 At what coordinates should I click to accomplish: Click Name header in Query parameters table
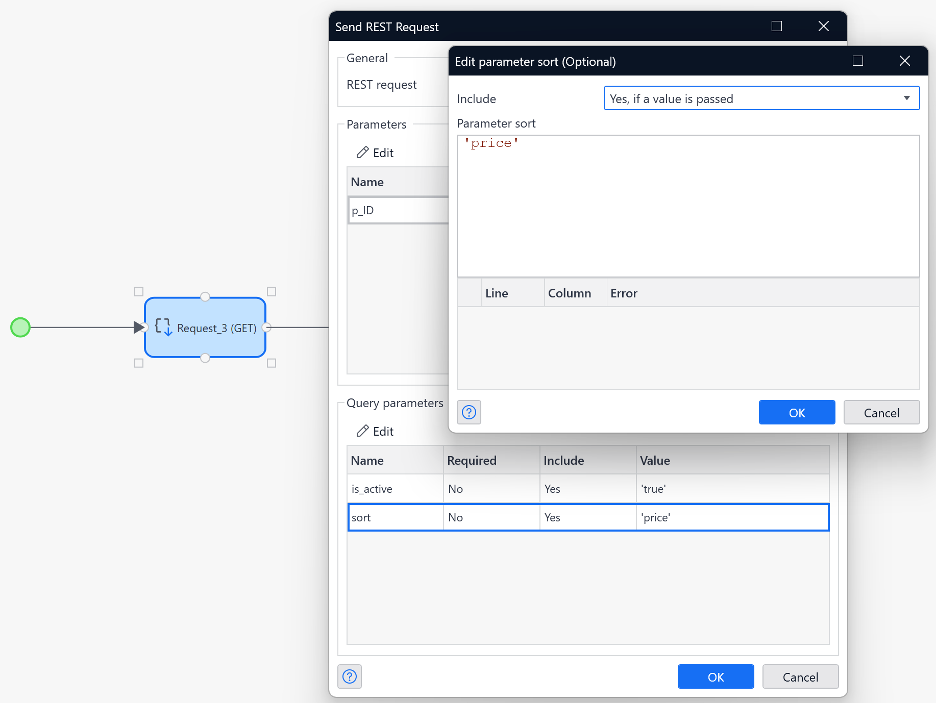pyautogui.click(x=395, y=460)
